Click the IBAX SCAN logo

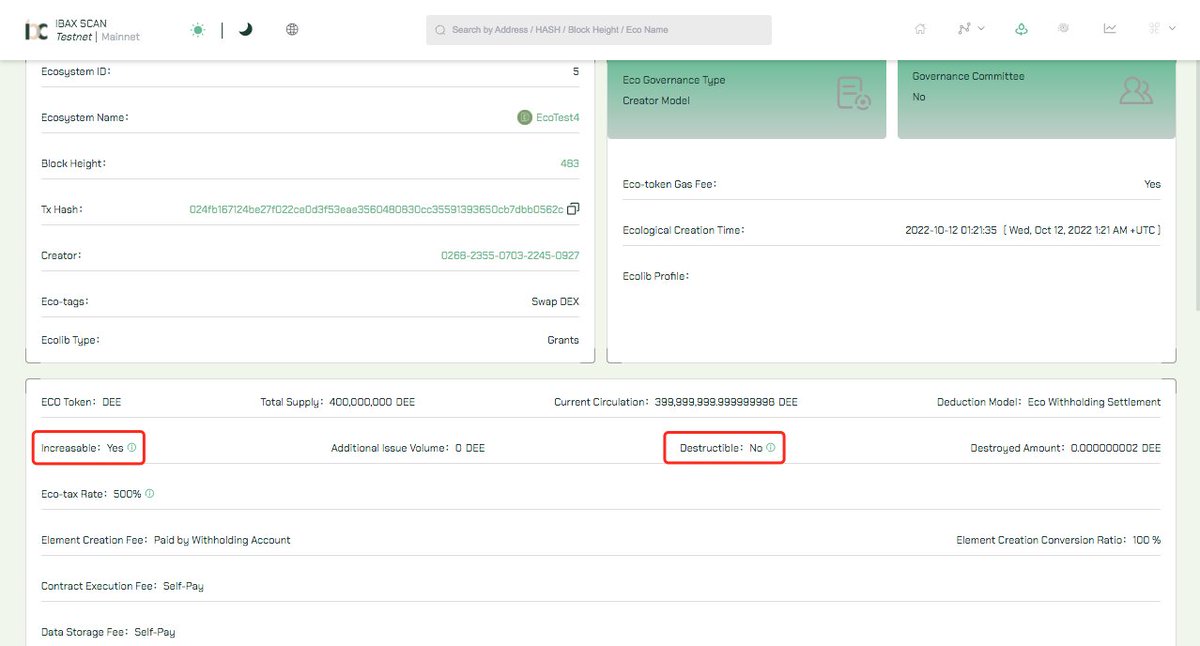click(36, 30)
